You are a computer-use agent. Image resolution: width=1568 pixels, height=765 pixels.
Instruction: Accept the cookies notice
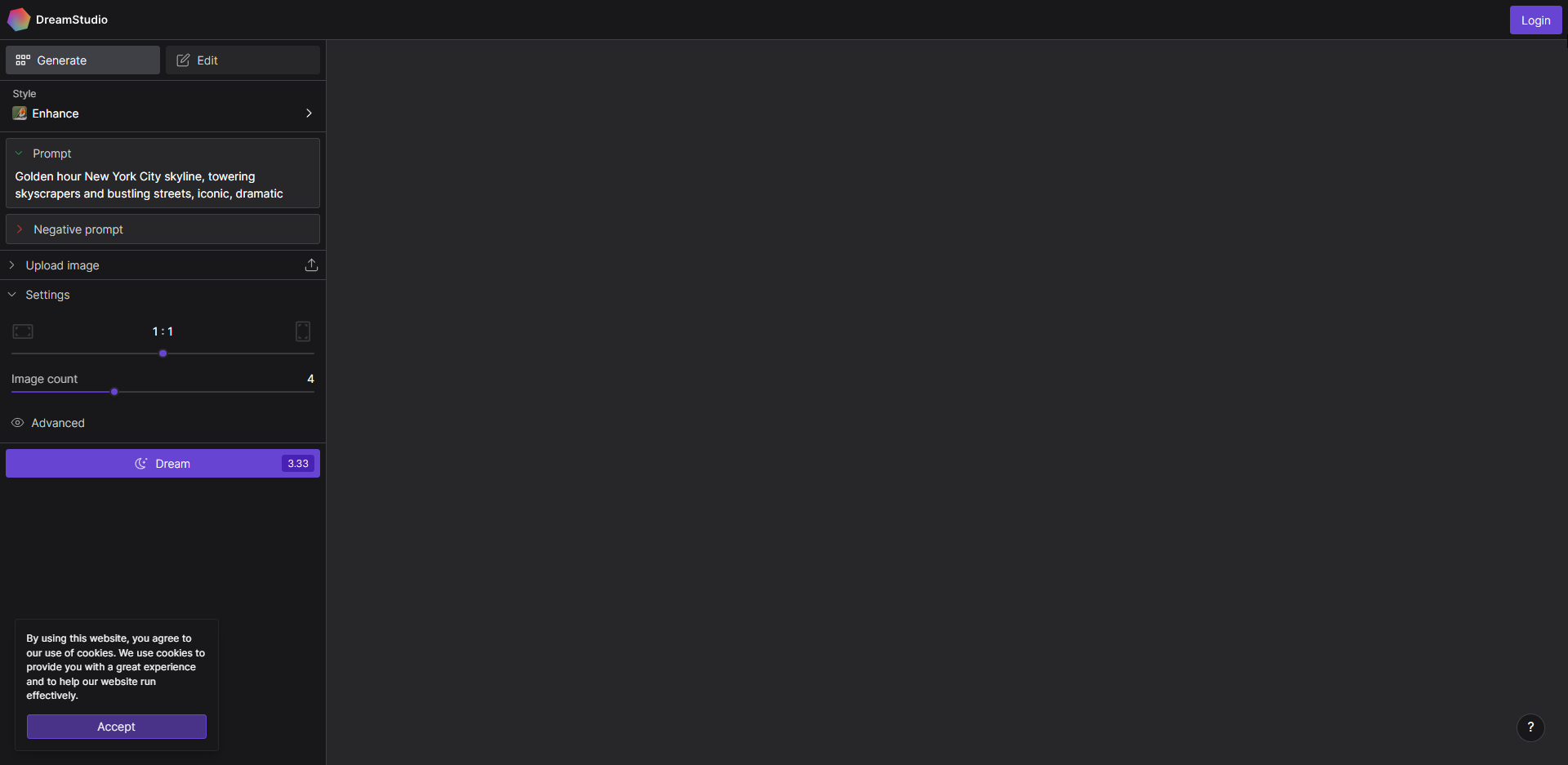pyautogui.click(x=117, y=727)
